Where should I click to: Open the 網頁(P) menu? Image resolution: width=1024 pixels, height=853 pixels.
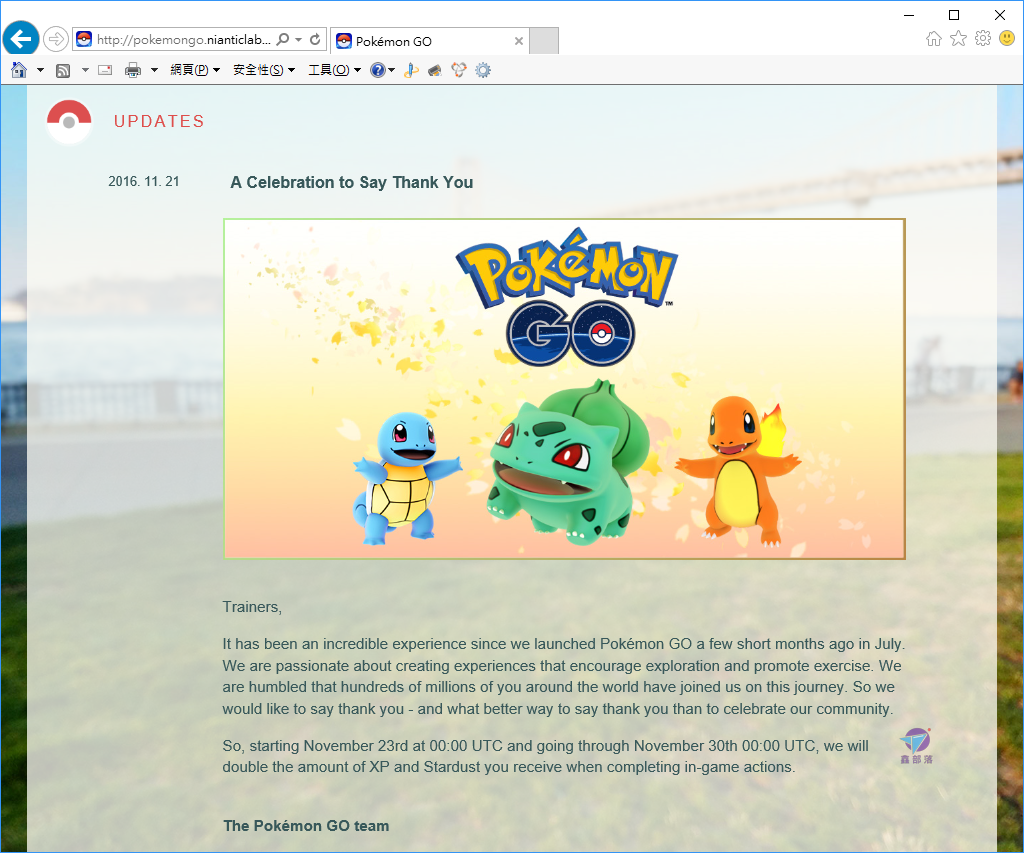195,70
